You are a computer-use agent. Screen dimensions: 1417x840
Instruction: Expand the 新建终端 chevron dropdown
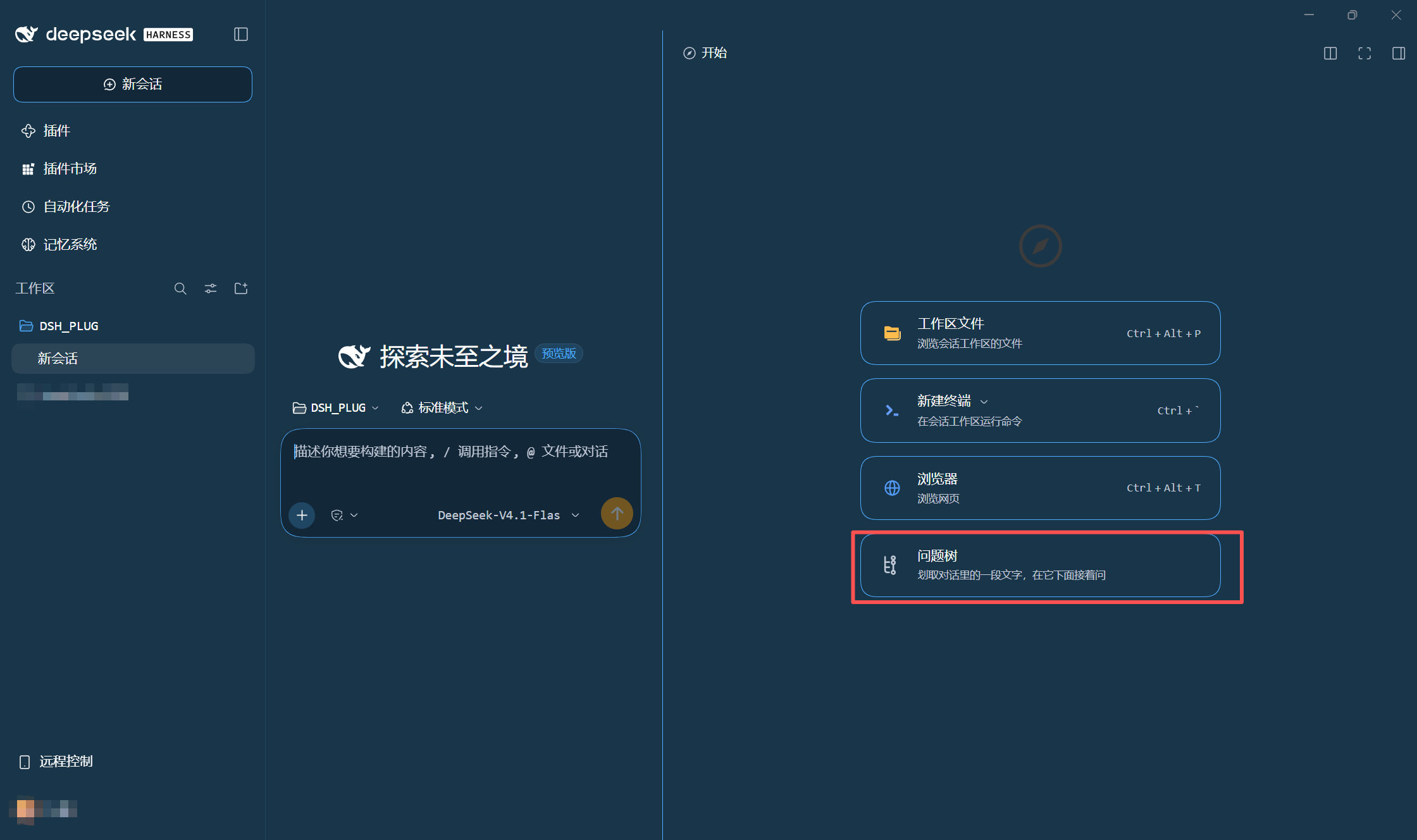tap(984, 402)
